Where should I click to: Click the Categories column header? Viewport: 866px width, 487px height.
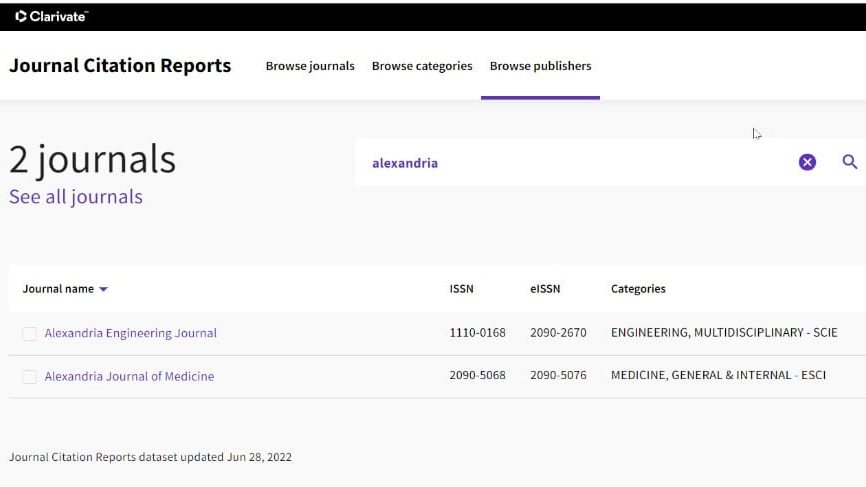coord(638,289)
